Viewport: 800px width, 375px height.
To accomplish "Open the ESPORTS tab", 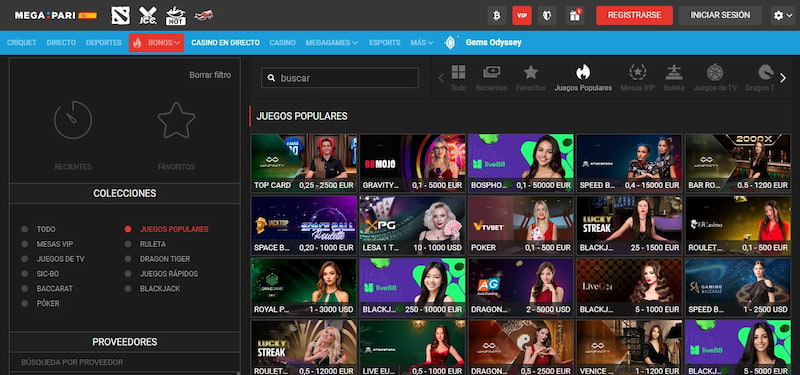I will (x=385, y=43).
